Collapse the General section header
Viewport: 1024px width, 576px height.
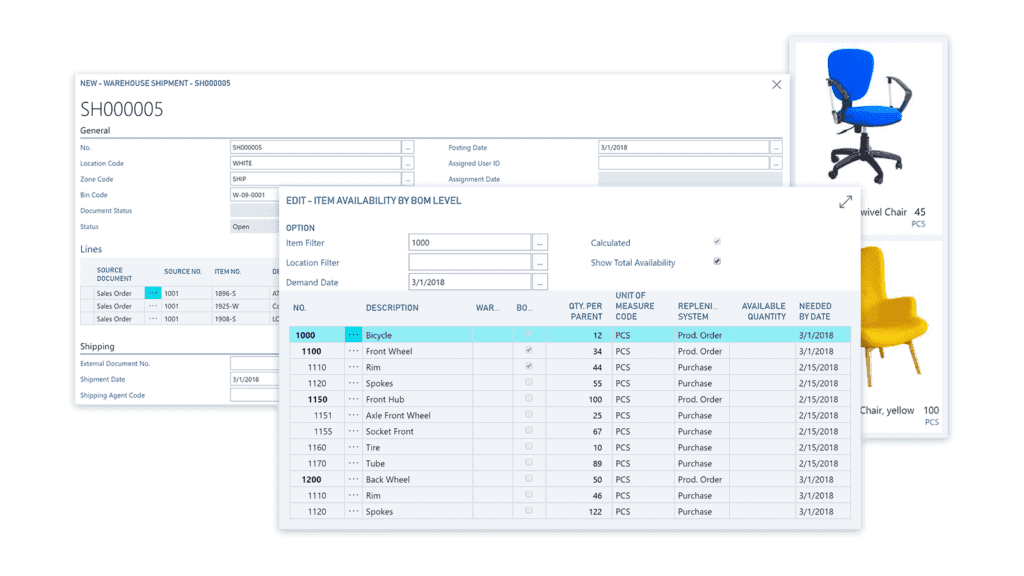coord(95,131)
